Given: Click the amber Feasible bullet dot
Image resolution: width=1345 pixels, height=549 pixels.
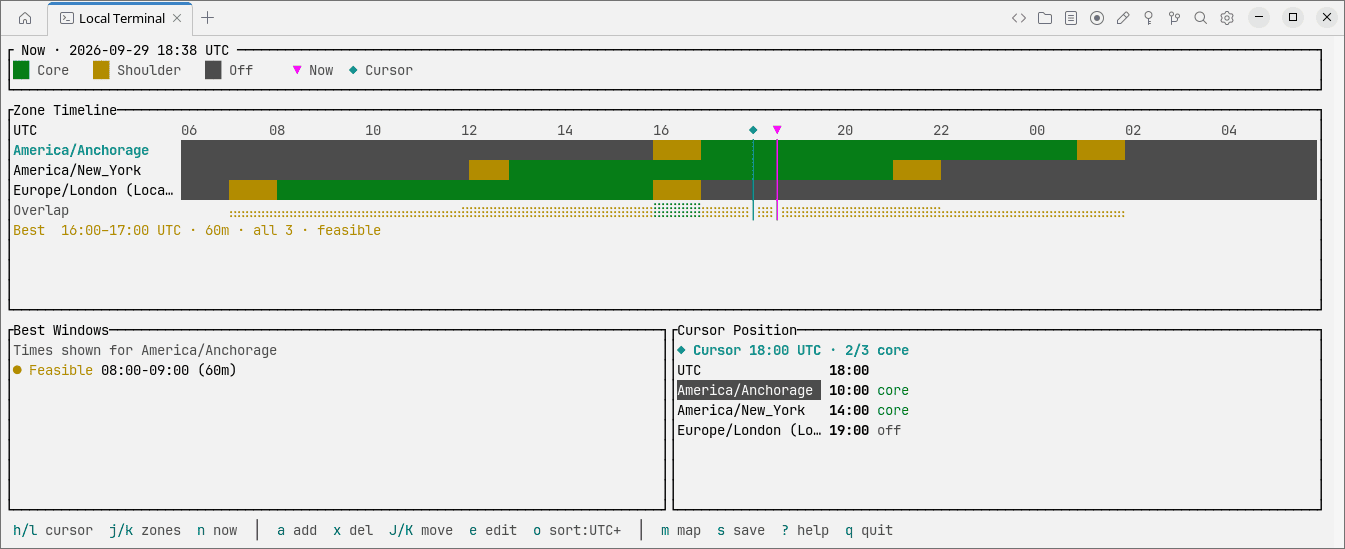Looking at the screenshot, I should click(x=17, y=370).
